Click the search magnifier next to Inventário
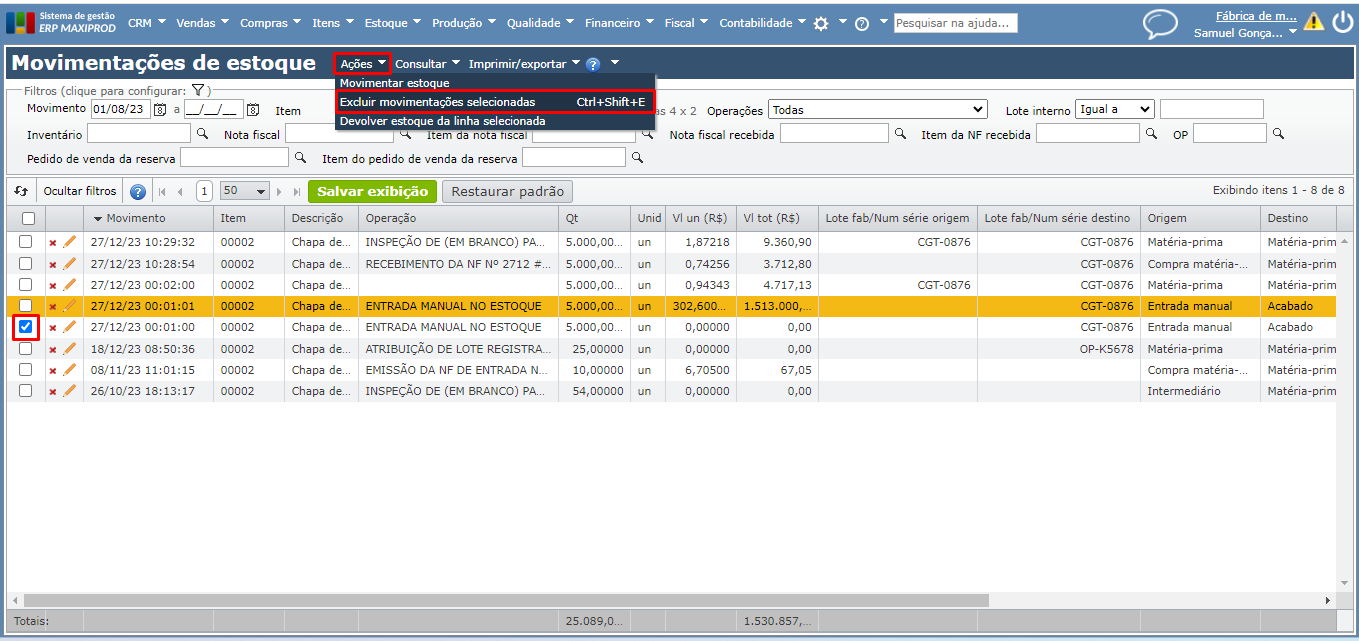The height and width of the screenshot is (641, 1359). click(202, 133)
